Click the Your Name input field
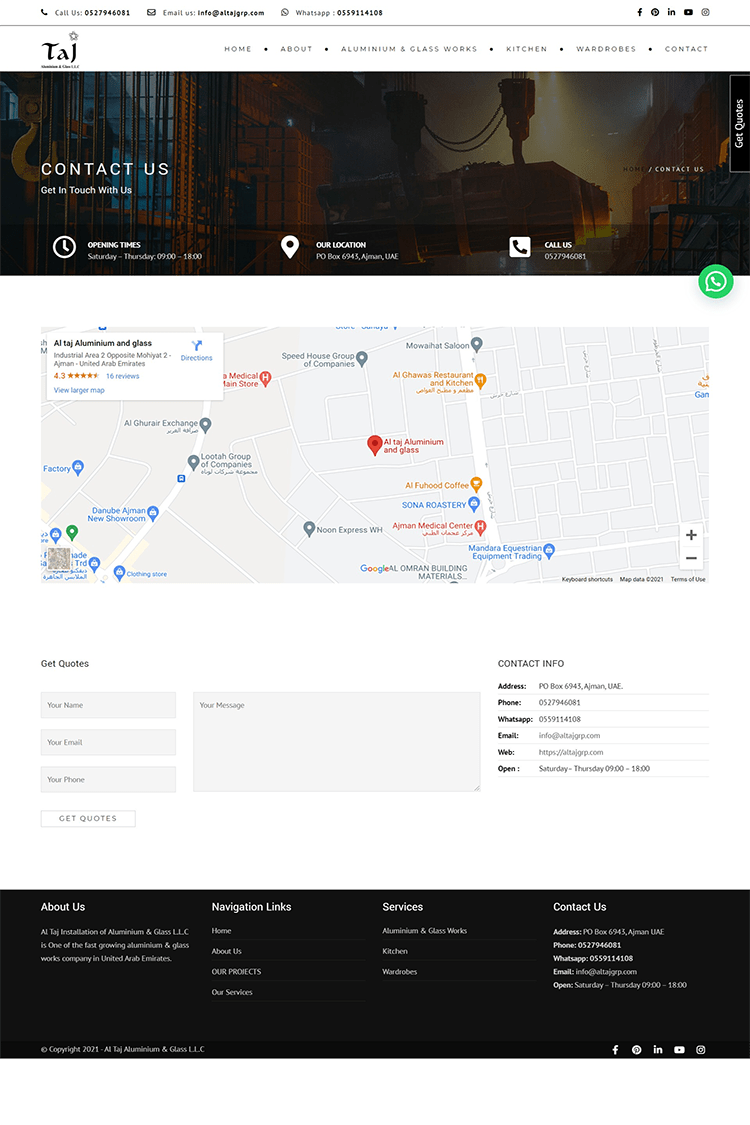 [x=108, y=705]
